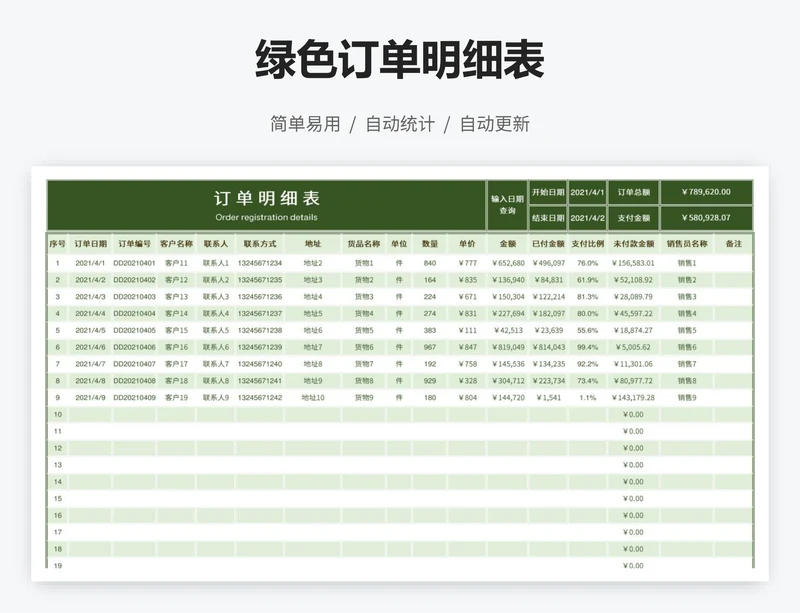This screenshot has width=800, height=613.
Task: Click the 客户名称 column header
Action: tap(176, 243)
